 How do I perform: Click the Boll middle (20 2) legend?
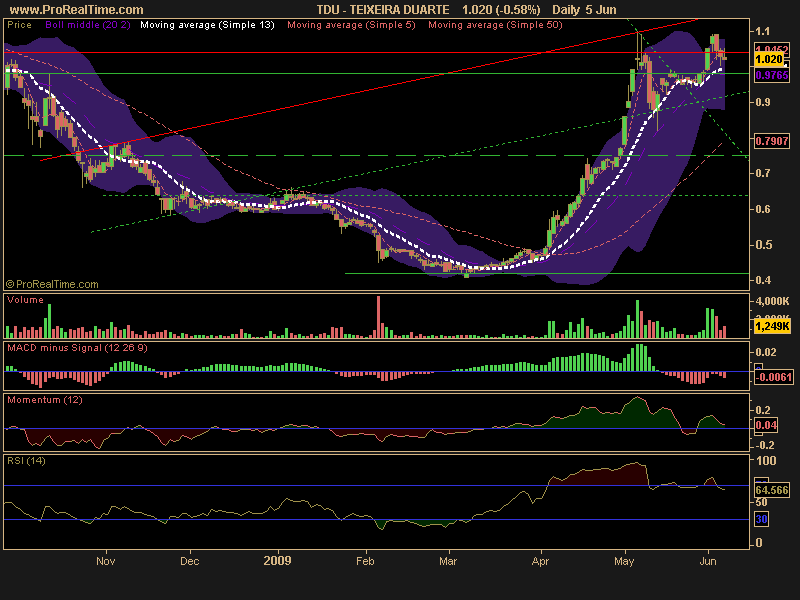[x=88, y=24]
